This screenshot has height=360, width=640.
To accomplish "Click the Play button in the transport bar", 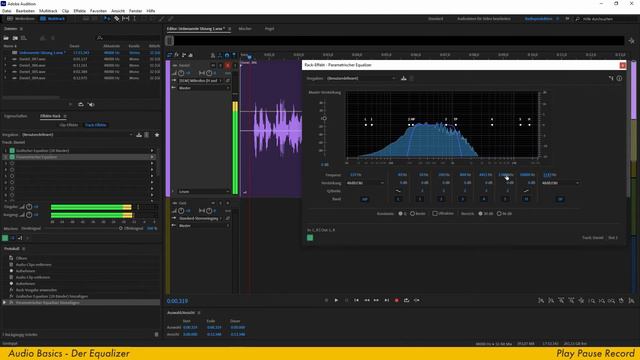I will click(x=336, y=300).
